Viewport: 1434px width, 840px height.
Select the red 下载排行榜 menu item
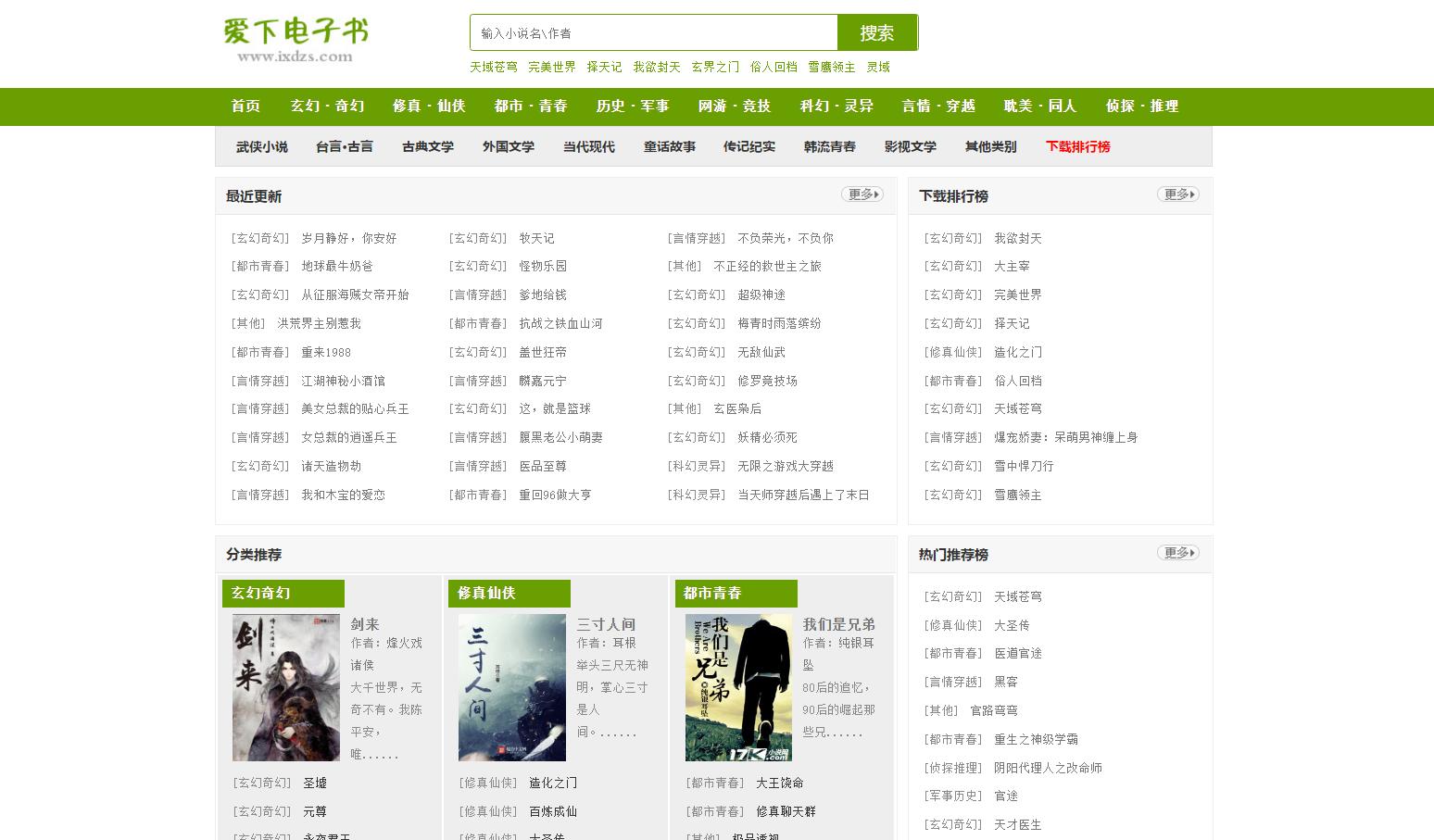pos(1077,146)
